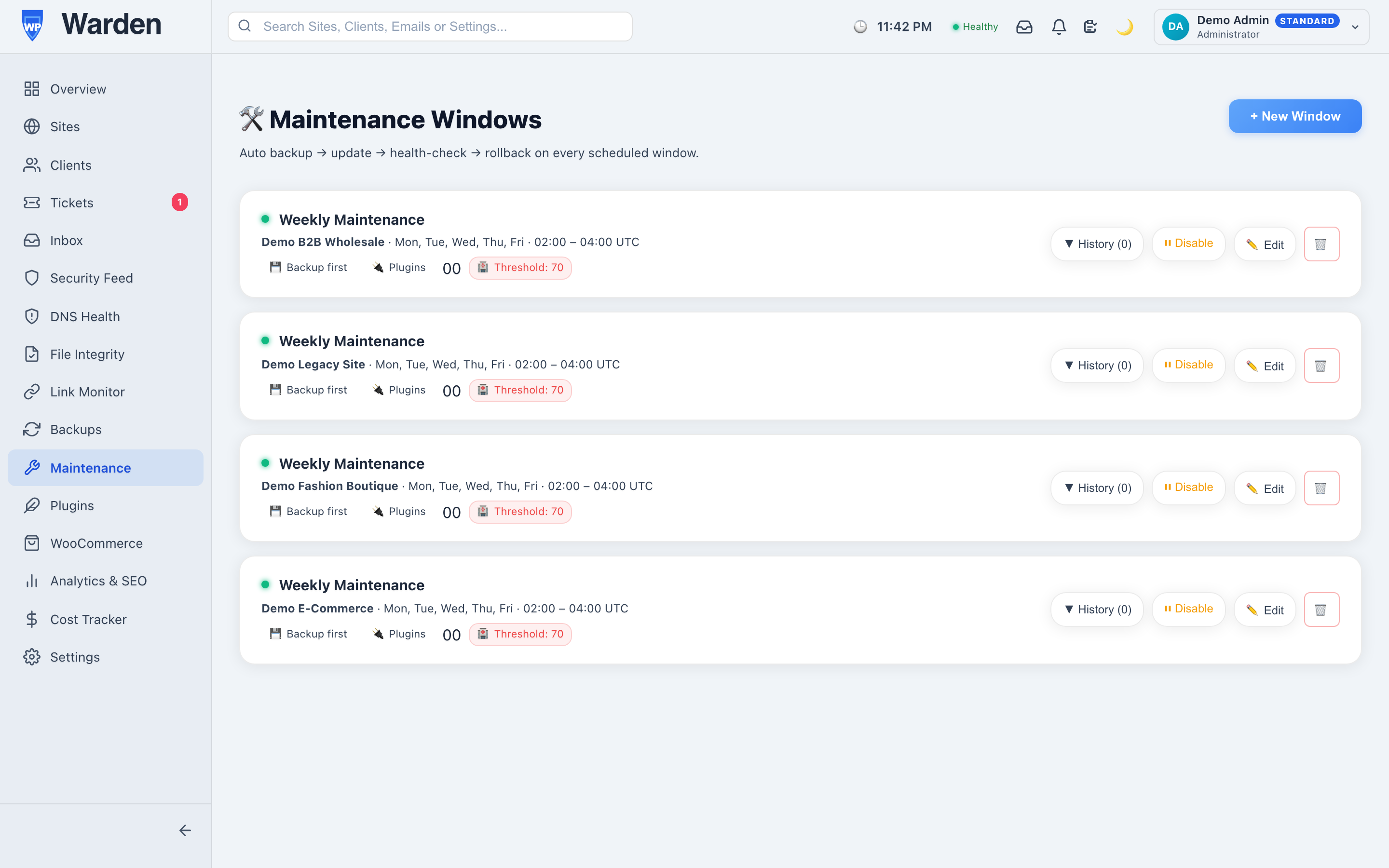Click the Maintenance wrench icon
Viewport: 1389px width, 868px height.
32,468
